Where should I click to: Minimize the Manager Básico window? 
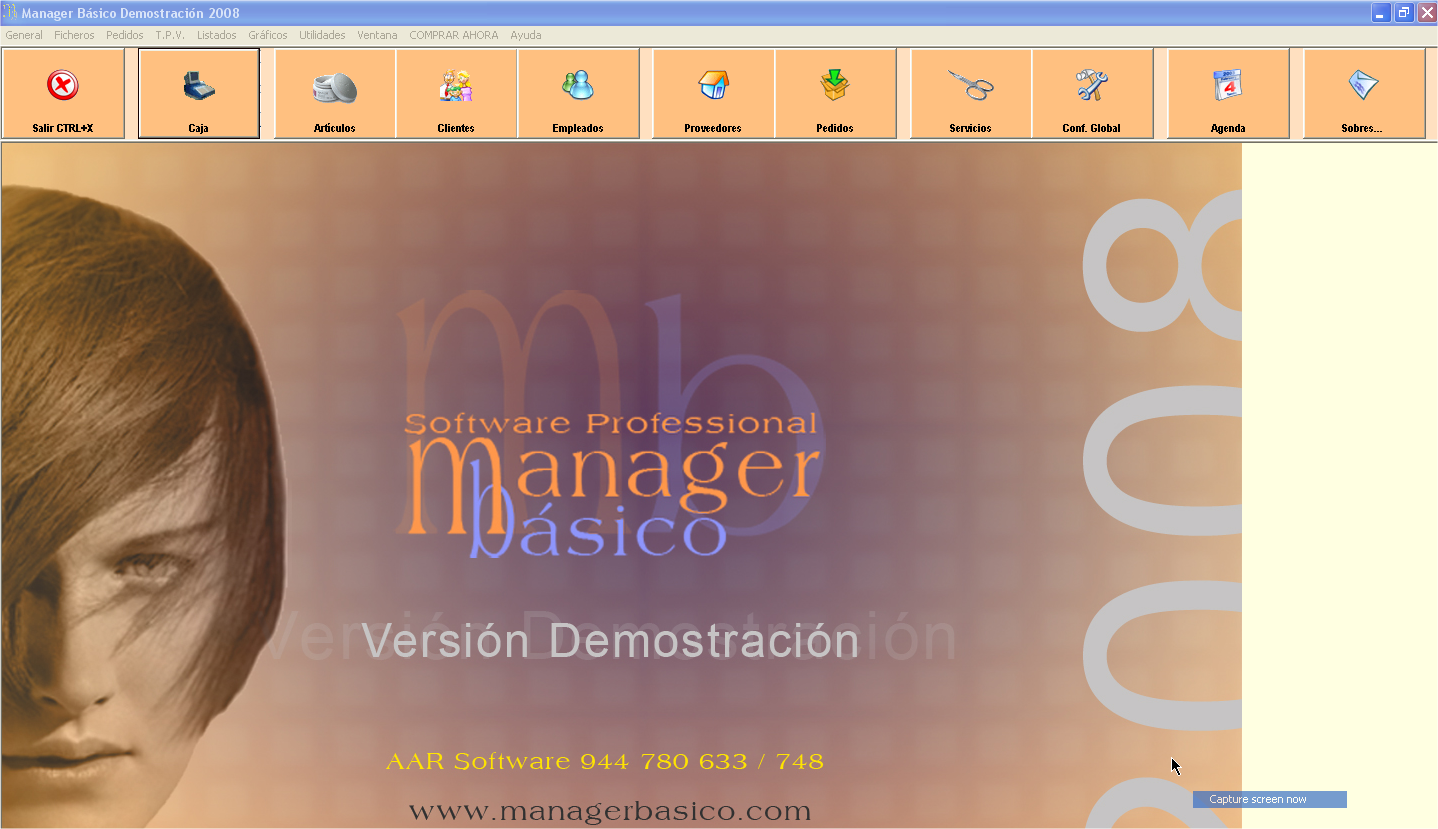point(1382,13)
